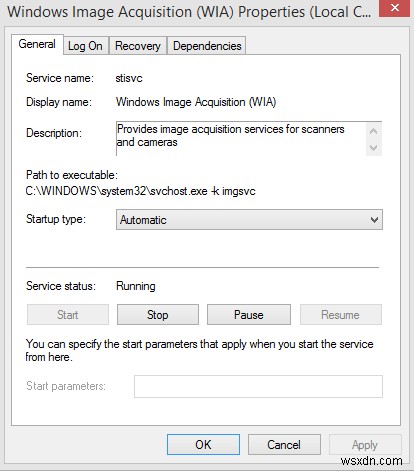
Task: Switch to the General tab
Action: coord(37,44)
